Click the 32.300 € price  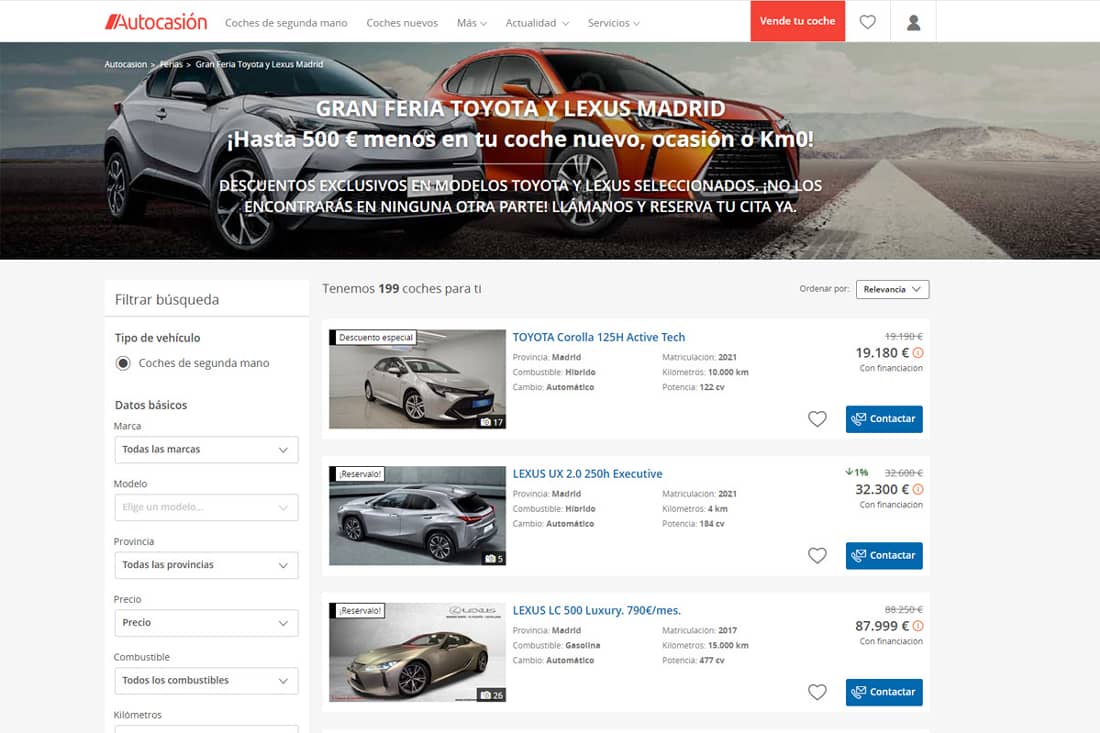click(882, 490)
